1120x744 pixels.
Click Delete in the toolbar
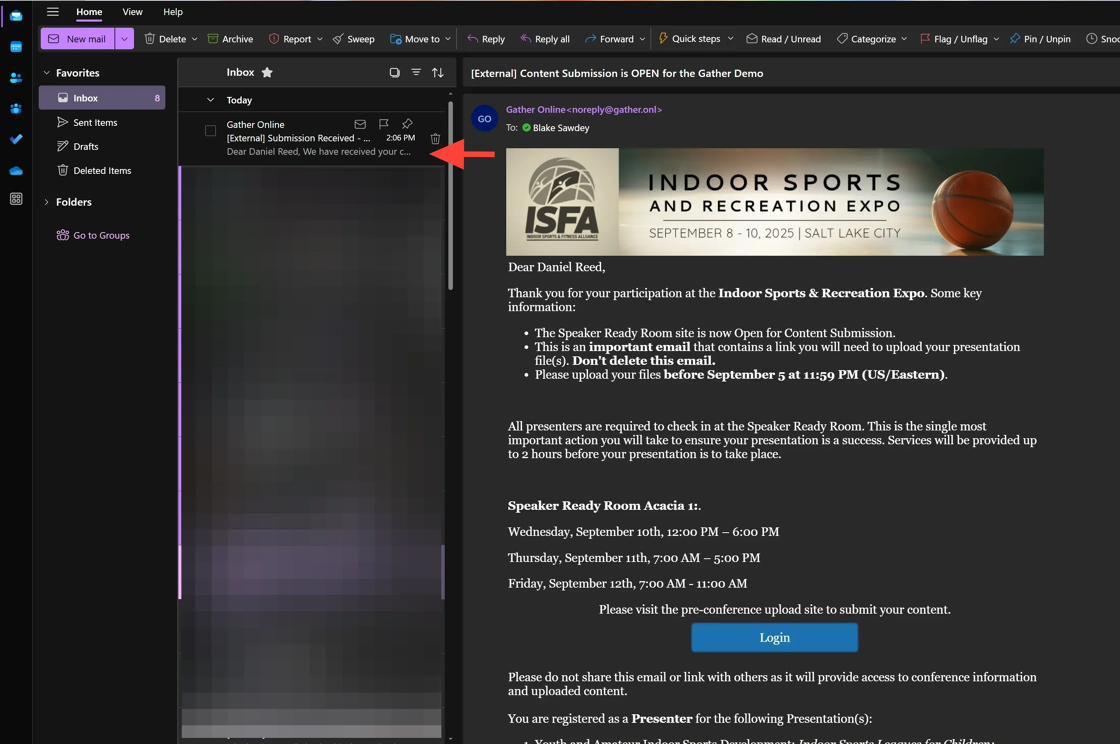click(165, 39)
